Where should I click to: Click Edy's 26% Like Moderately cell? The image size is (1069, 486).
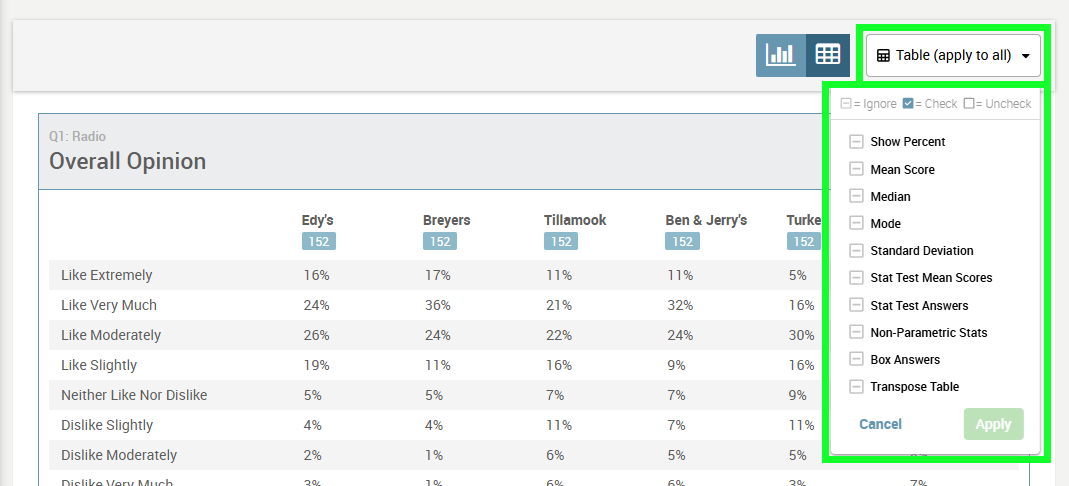click(x=316, y=335)
